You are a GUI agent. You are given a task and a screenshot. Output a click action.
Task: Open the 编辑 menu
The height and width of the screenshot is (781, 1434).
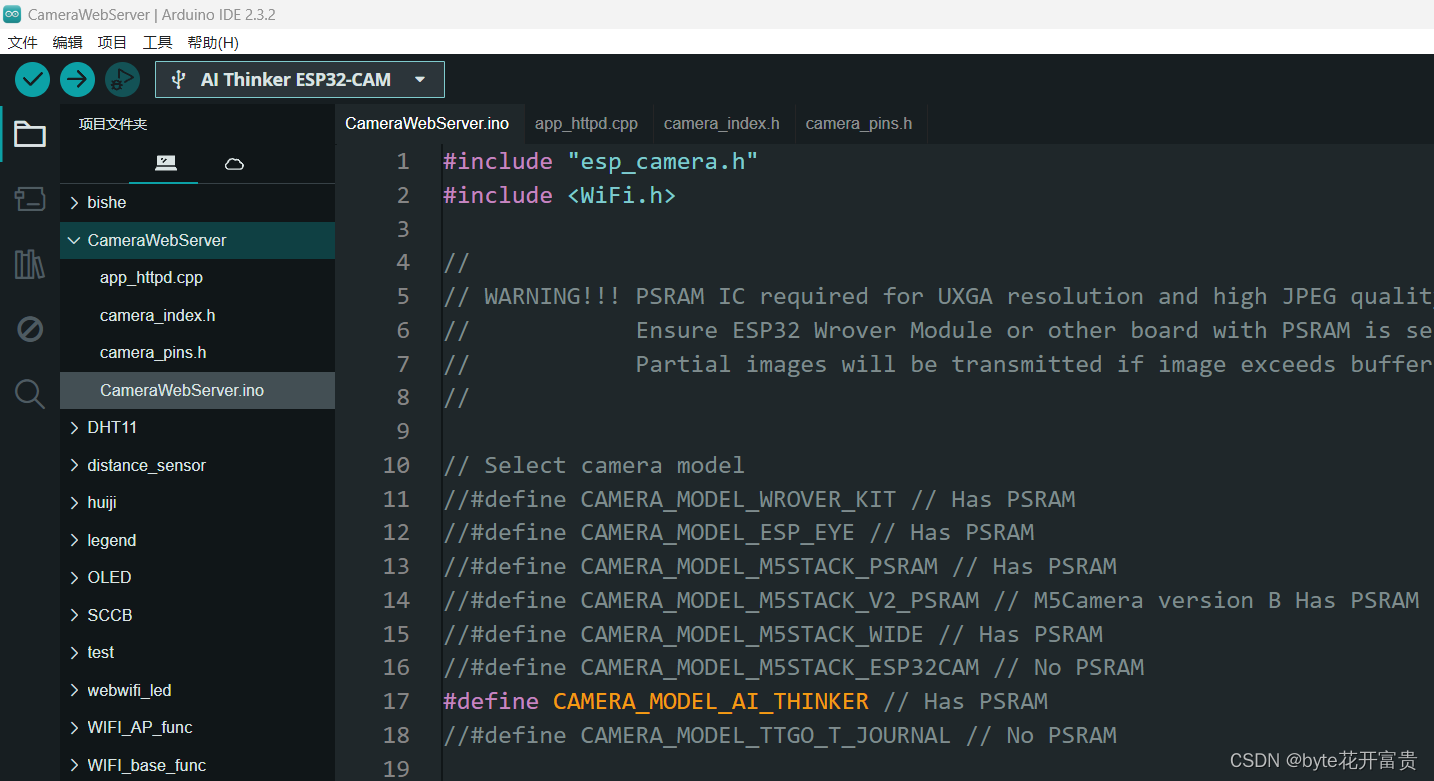pyautogui.click(x=68, y=42)
